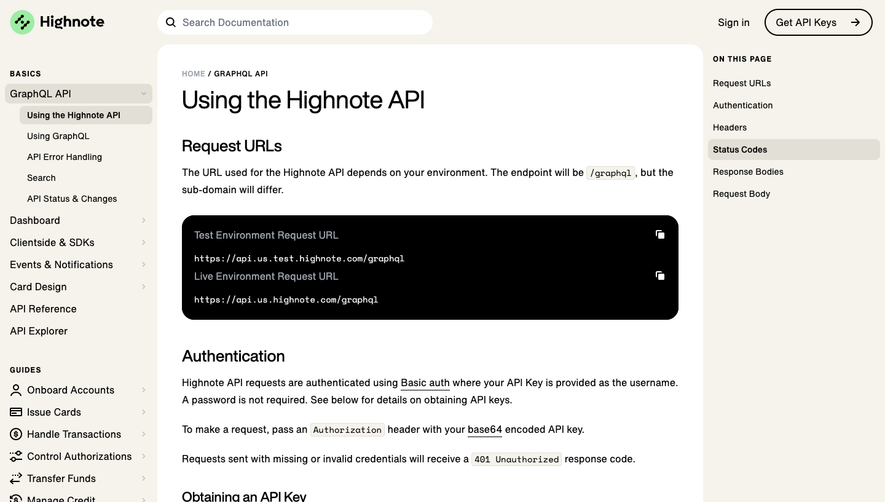
Task: Click the Get API Keys button
Action: 818,23
